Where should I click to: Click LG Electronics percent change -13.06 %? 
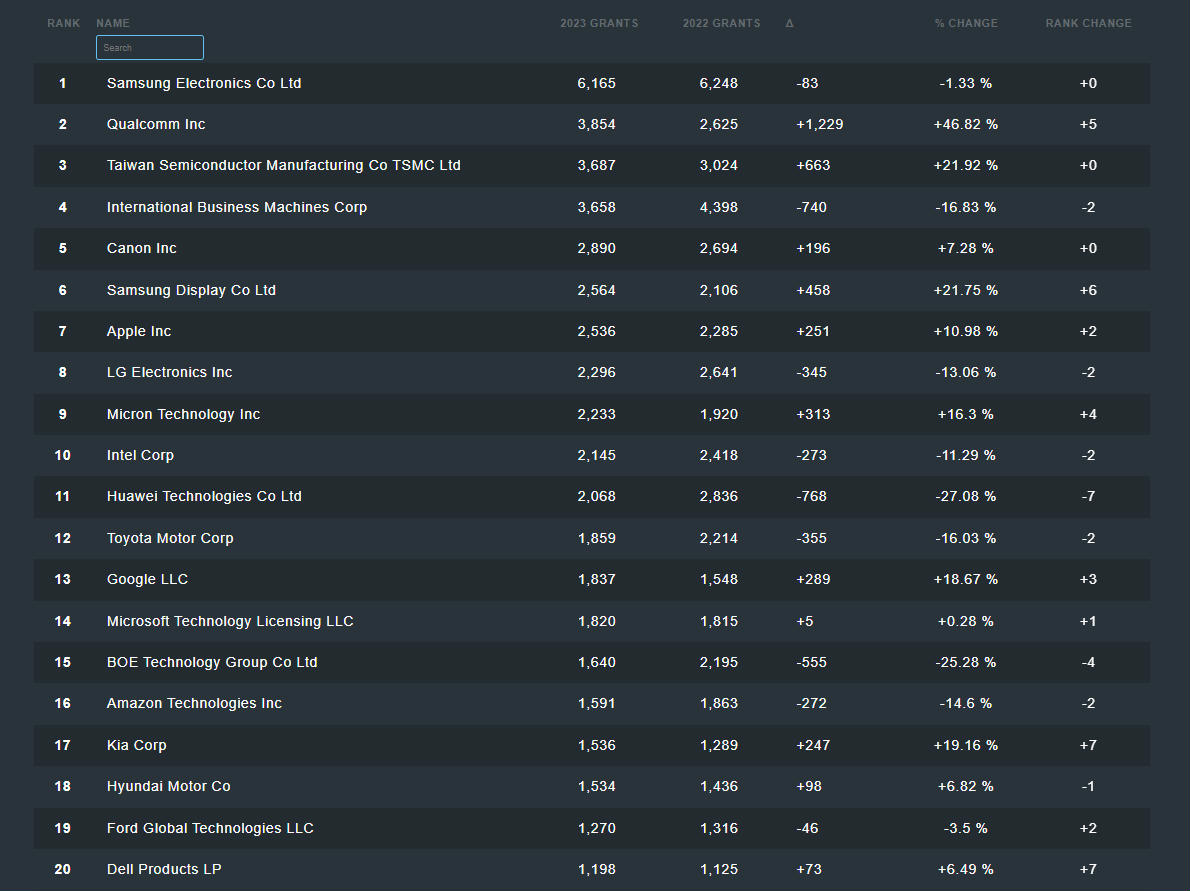click(966, 373)
